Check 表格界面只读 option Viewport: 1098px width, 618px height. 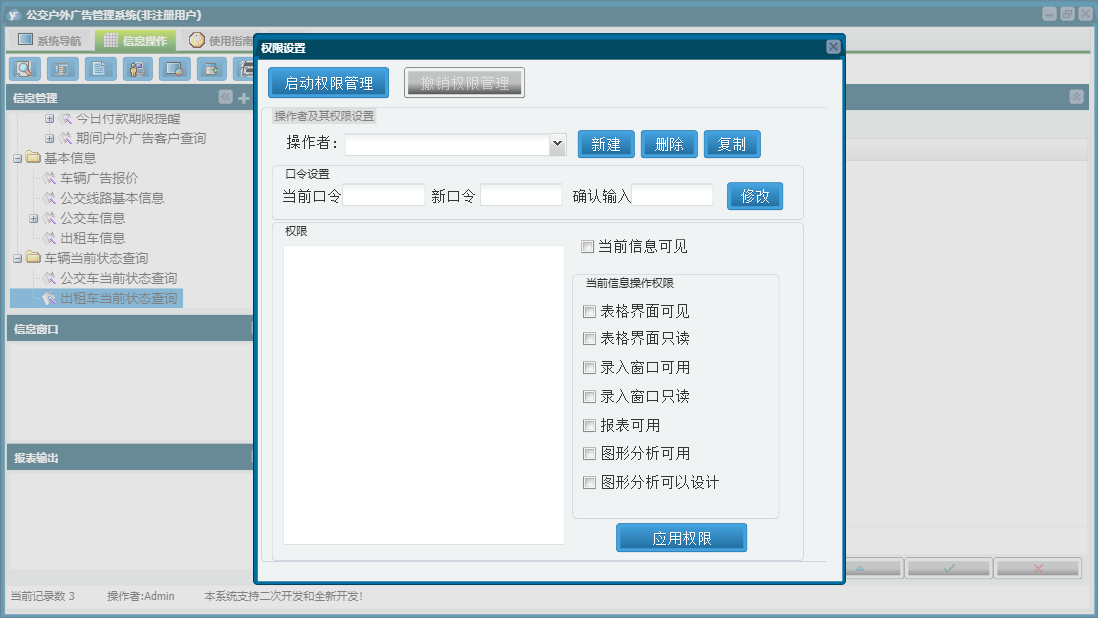pos(590,339)
